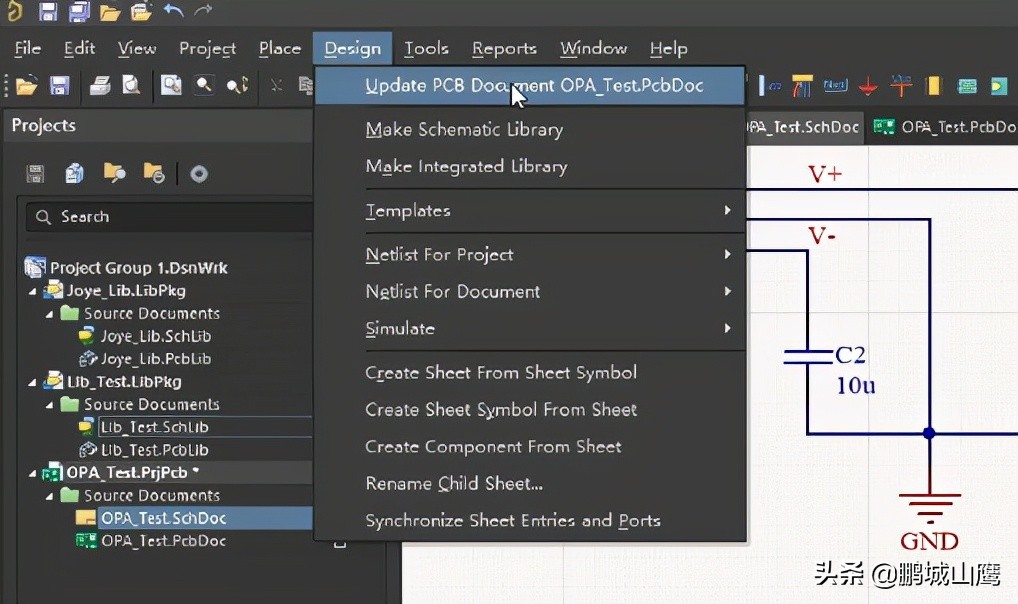Open the Tools menu

click(426, 48)
